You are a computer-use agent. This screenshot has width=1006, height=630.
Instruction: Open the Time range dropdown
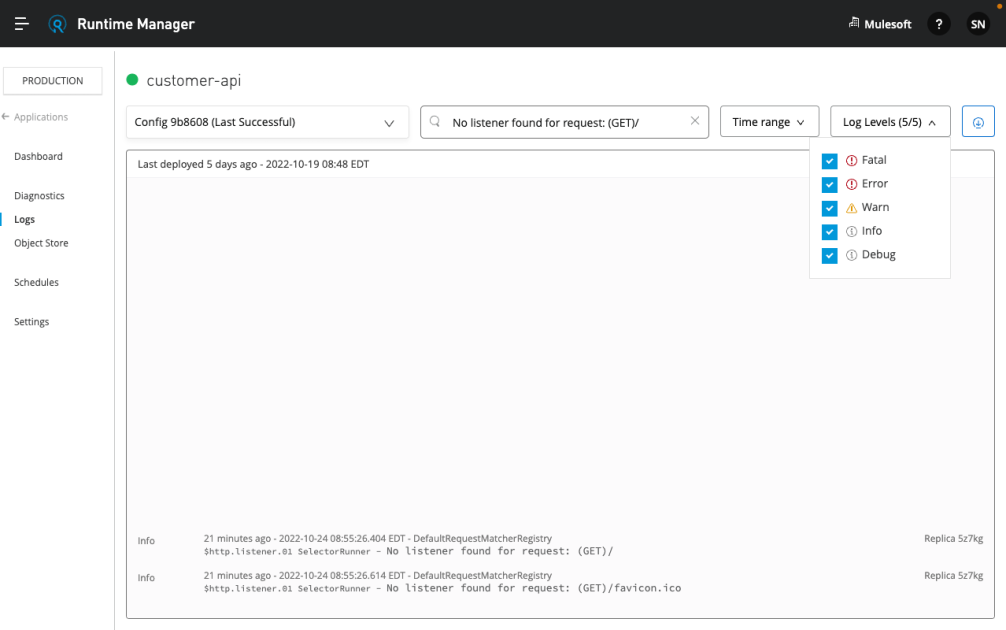point(769,121)
